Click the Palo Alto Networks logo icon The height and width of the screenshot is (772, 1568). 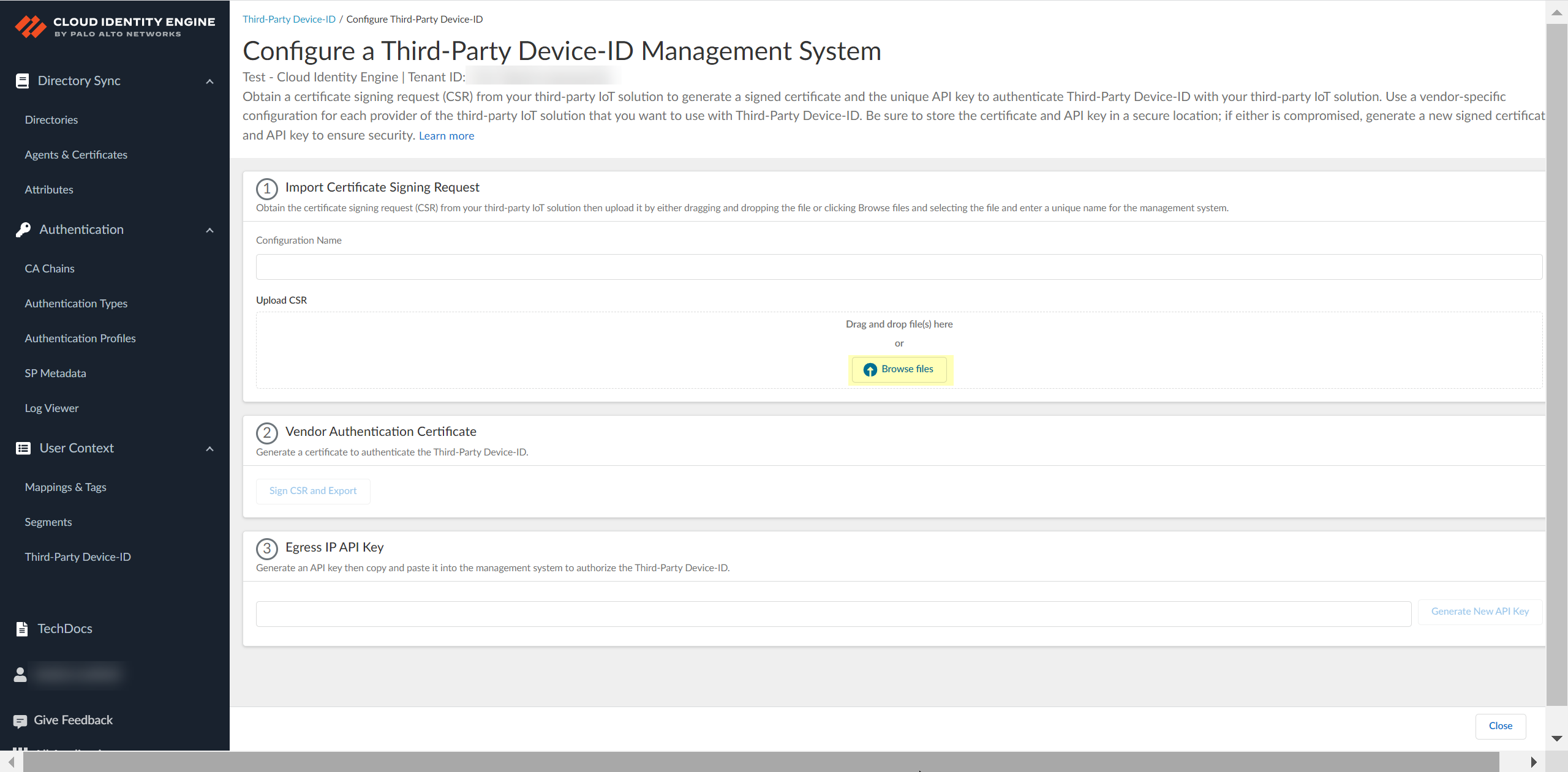(30, 26)
